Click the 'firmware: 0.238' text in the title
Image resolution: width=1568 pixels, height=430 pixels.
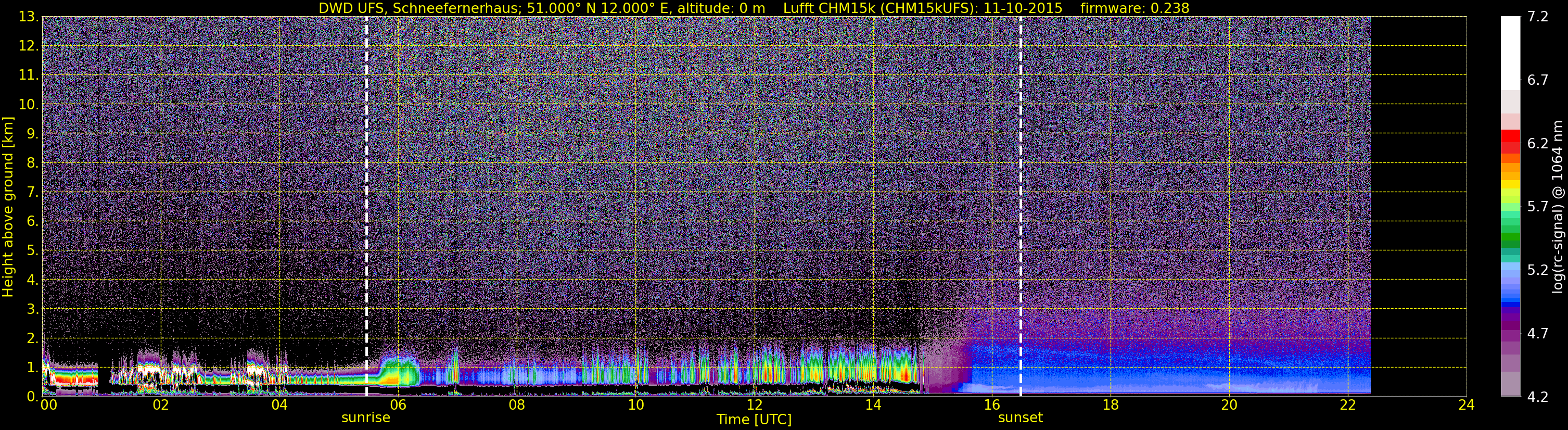[1134, 8]
